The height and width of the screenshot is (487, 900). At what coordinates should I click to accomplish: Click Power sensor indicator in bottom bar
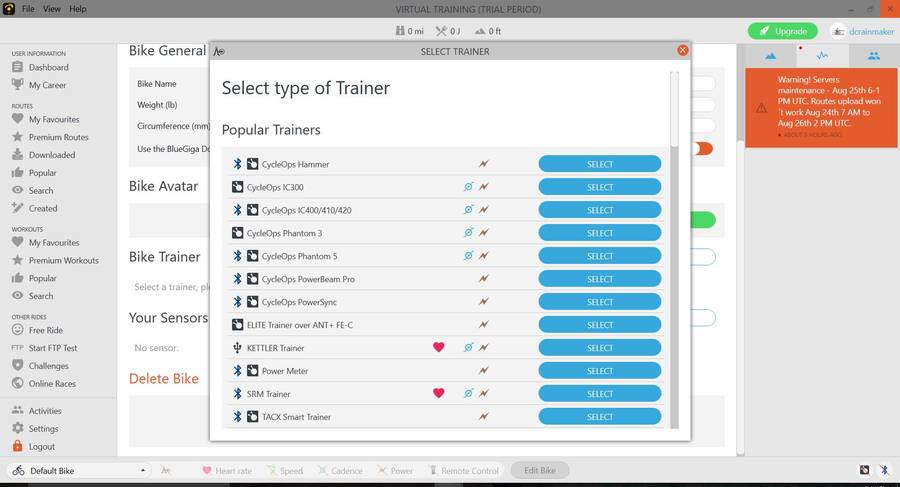tap(395, 470)
